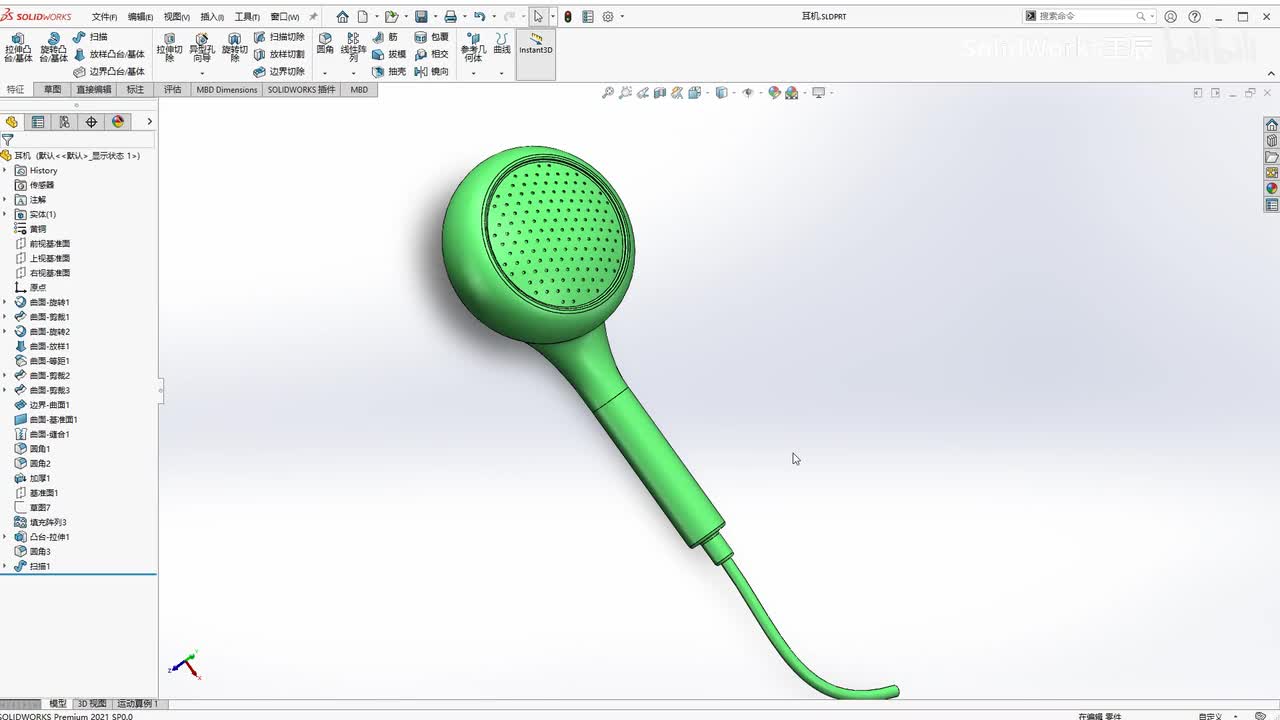Choose 边界切除 boundary cut
Viewport: 1280px width, 720px height.
pyautogui.click(x=278, y=71)
